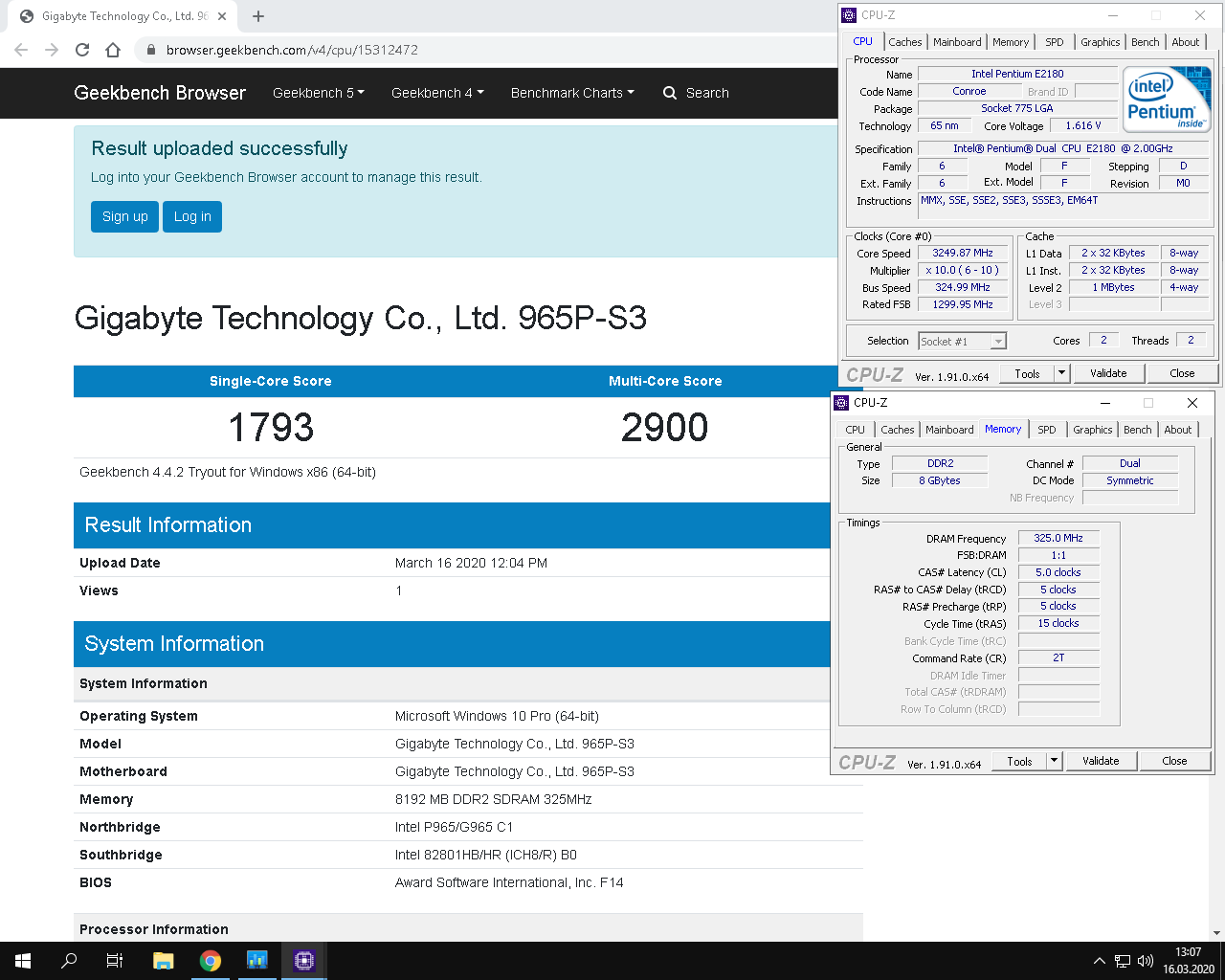Close the Gigabyte Technology browser tab
This screenshot has height=980, width=1225.
222,16
